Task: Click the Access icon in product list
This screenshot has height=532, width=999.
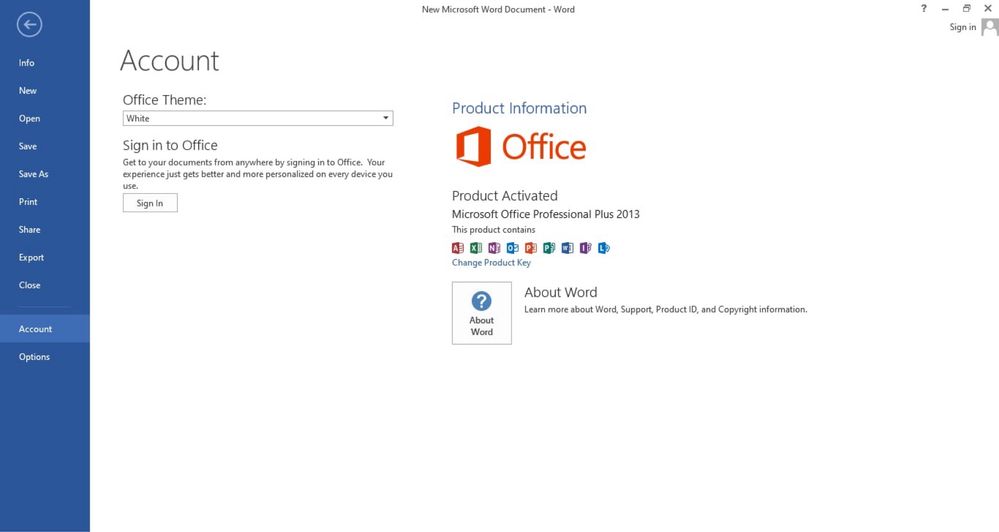Action: 457,248
